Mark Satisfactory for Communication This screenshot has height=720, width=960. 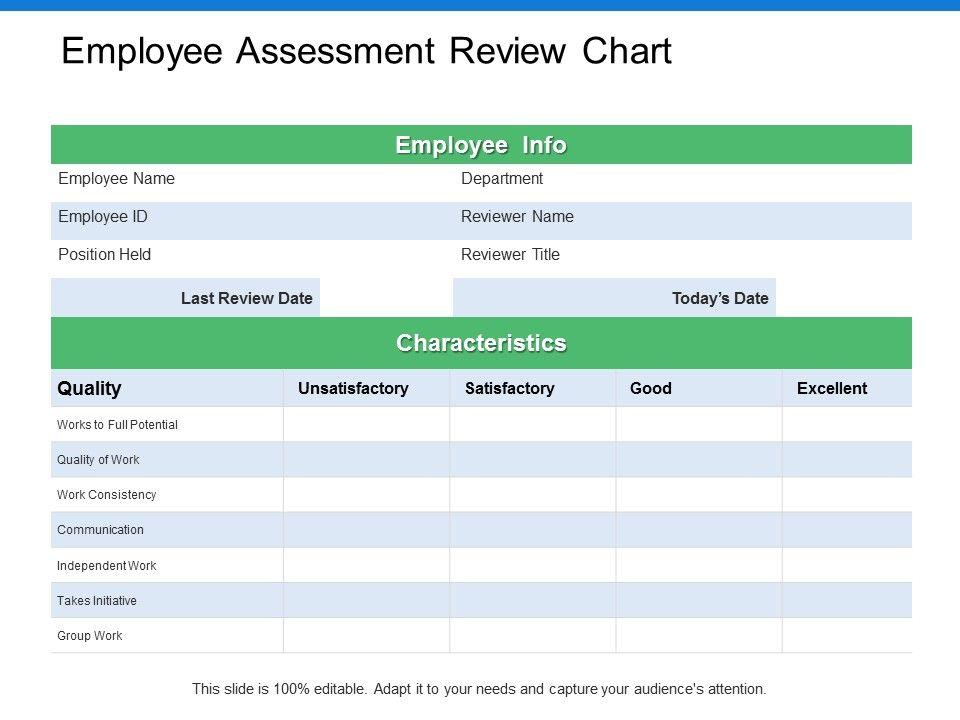click(x=533, y=530)
